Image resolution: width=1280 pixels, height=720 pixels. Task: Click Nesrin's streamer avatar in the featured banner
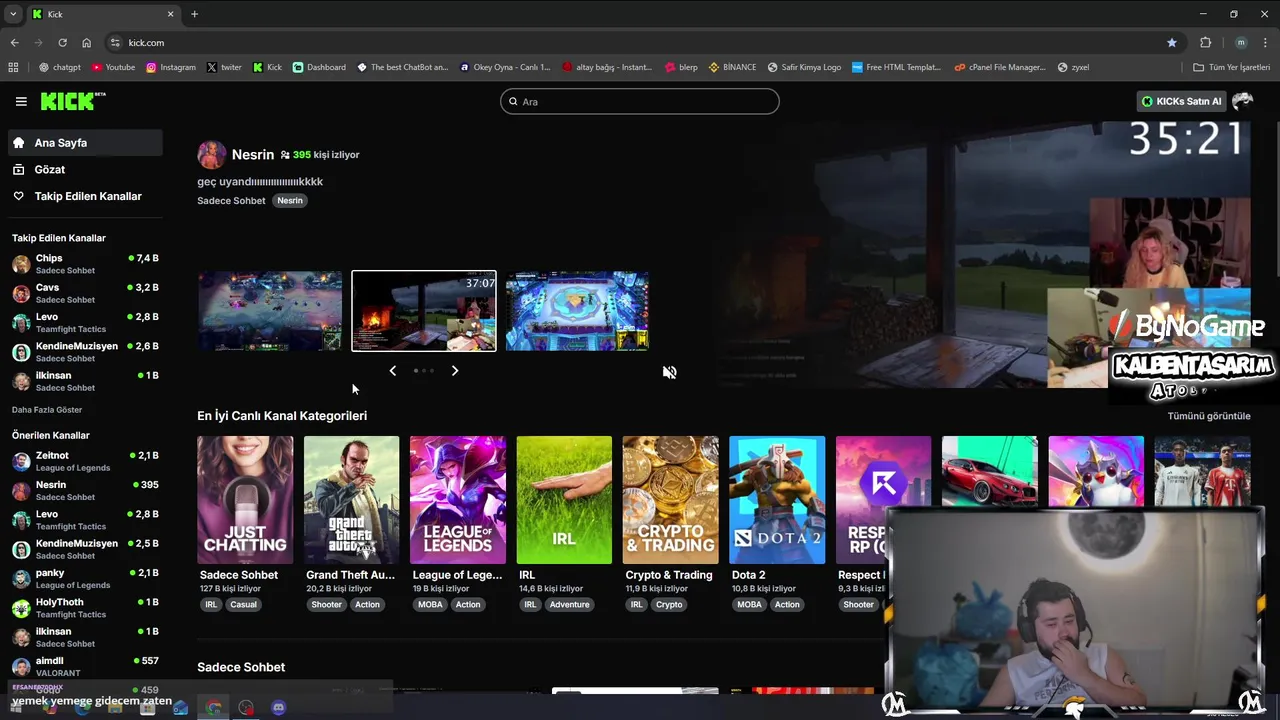click(211, 155)
